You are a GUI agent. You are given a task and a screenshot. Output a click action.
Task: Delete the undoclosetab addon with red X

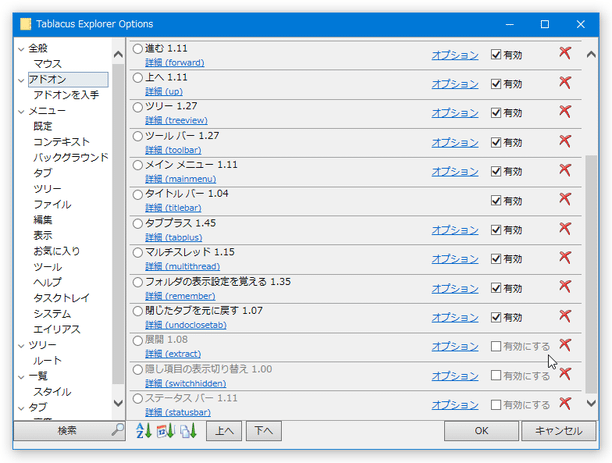click(x=565, y=316)
